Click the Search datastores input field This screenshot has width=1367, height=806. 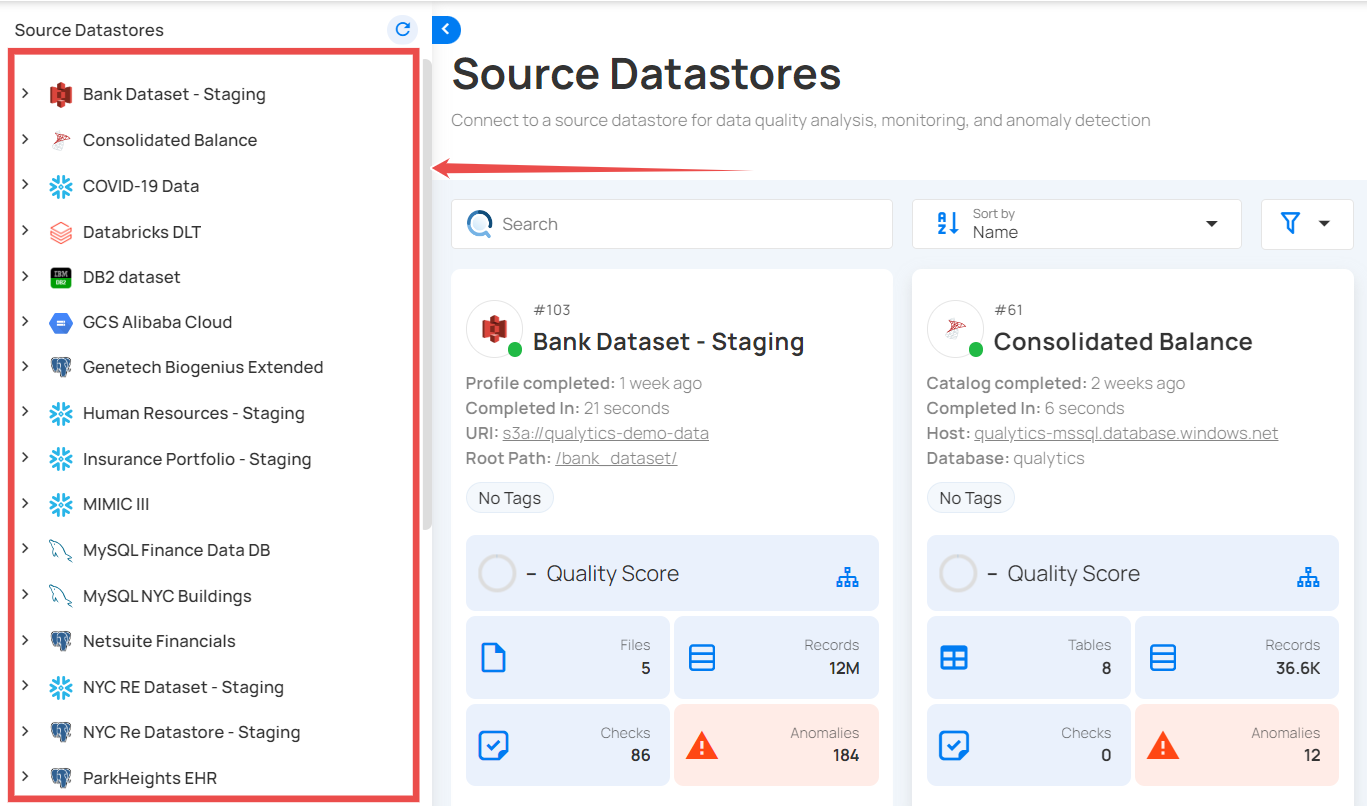pos(672,224)
